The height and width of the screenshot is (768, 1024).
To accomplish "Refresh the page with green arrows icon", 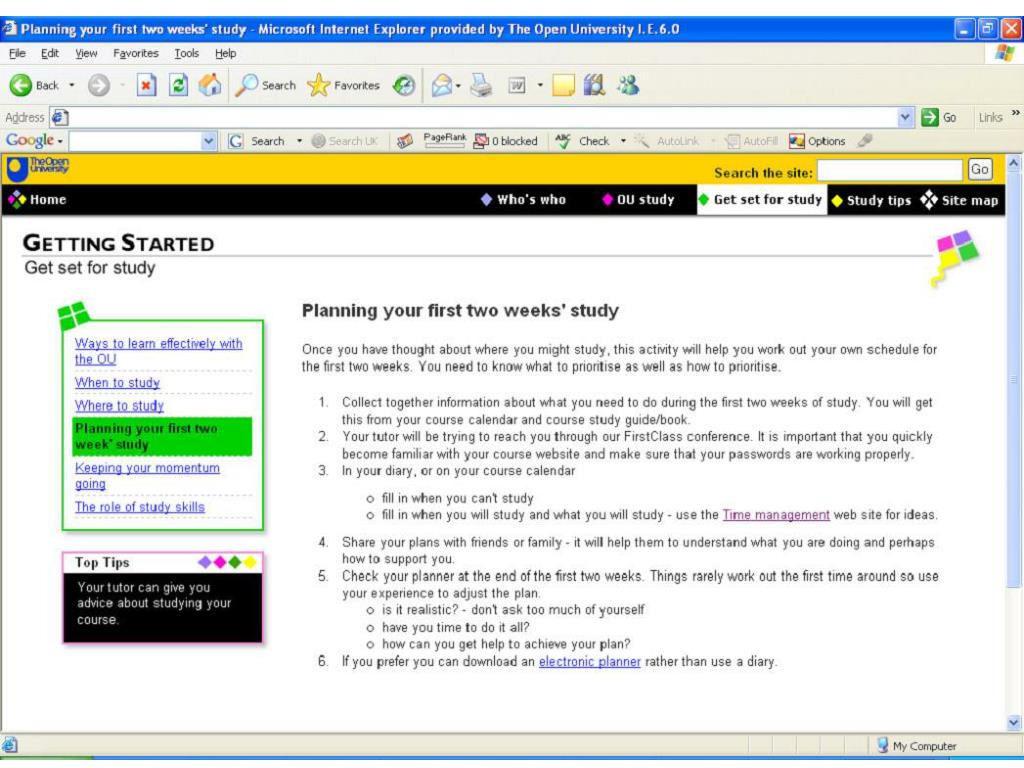I will pyautogui.click(x=178, y=85).
